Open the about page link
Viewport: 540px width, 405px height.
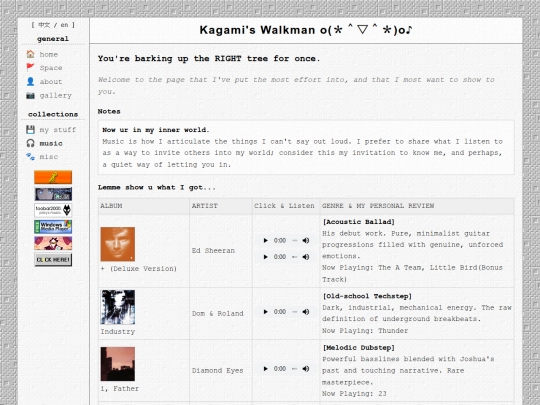coord(51,82)
